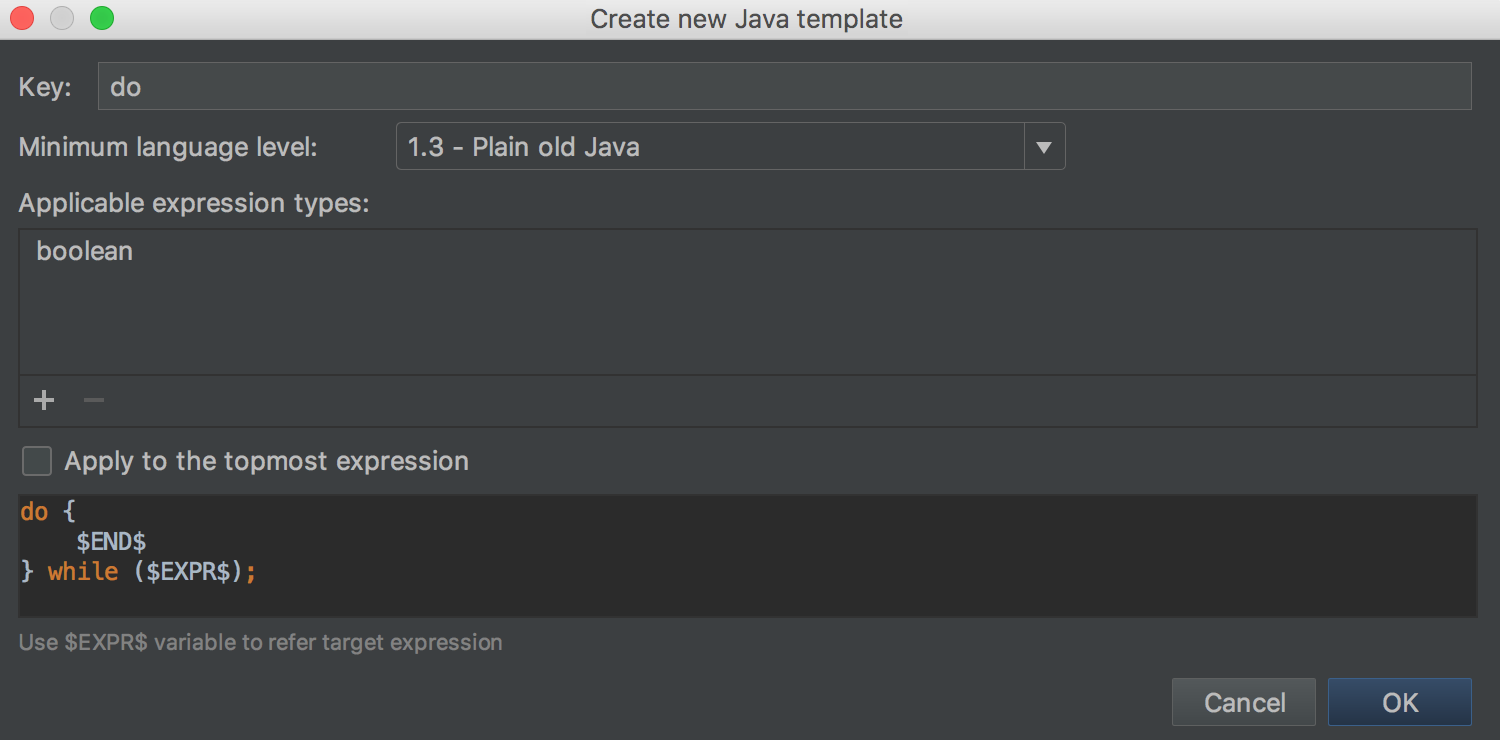Viewport: 1500px width, 740px height.
Task: Confirm the template with the OK button
Action: pos(1399,702)
